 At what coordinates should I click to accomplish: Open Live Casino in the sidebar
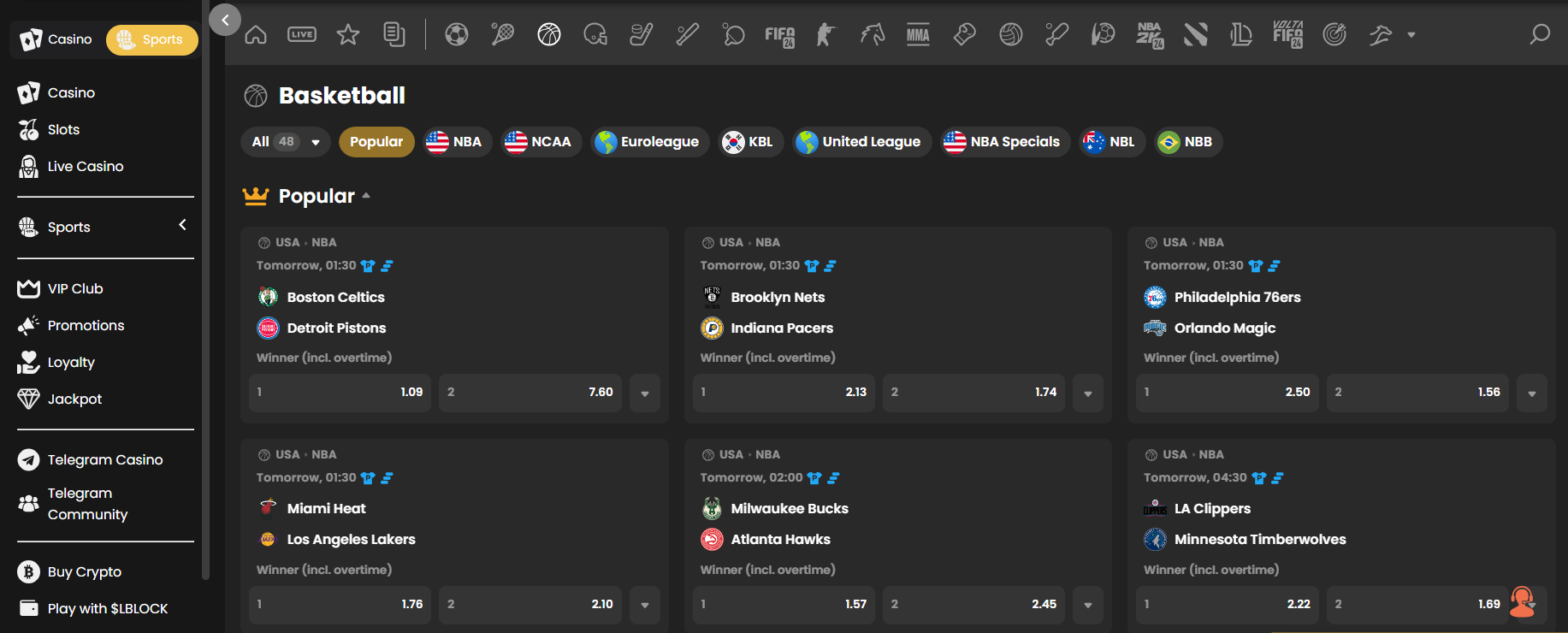71,166
